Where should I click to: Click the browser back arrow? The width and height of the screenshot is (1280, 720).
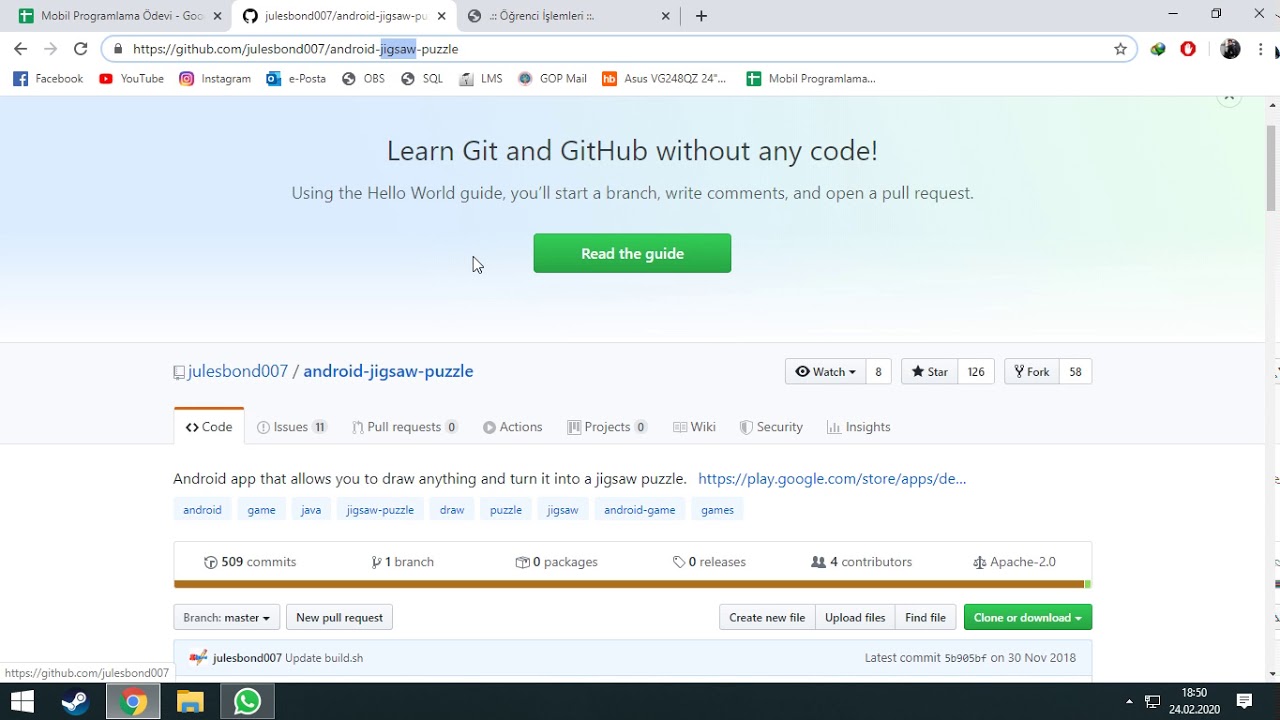(20, 49)
